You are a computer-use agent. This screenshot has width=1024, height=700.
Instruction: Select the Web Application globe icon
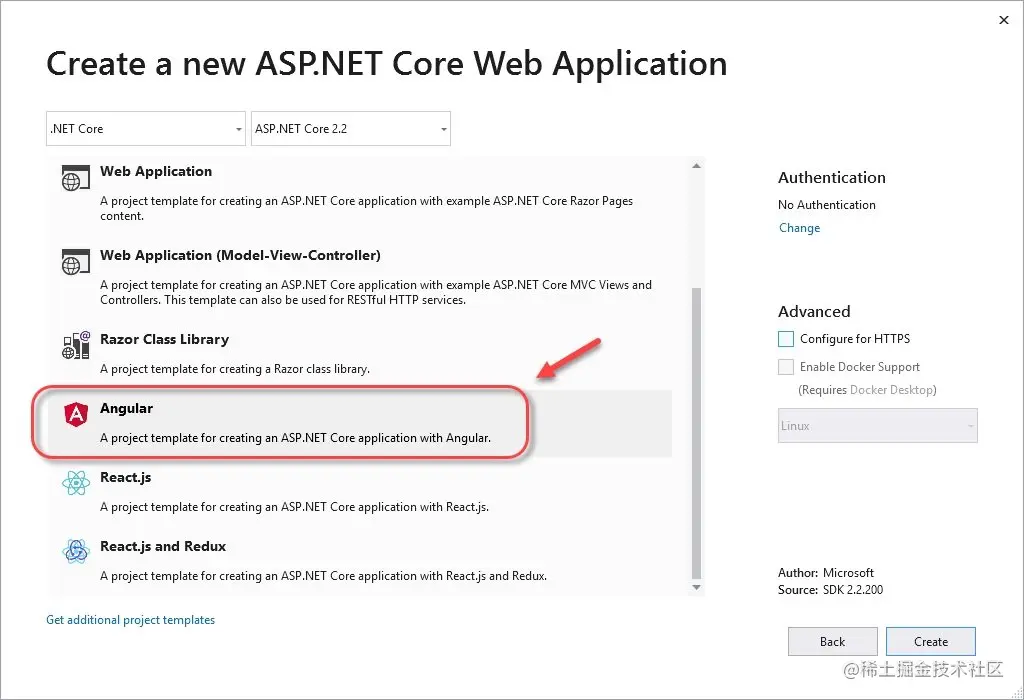pyautogui.click(x=76, y=178)
